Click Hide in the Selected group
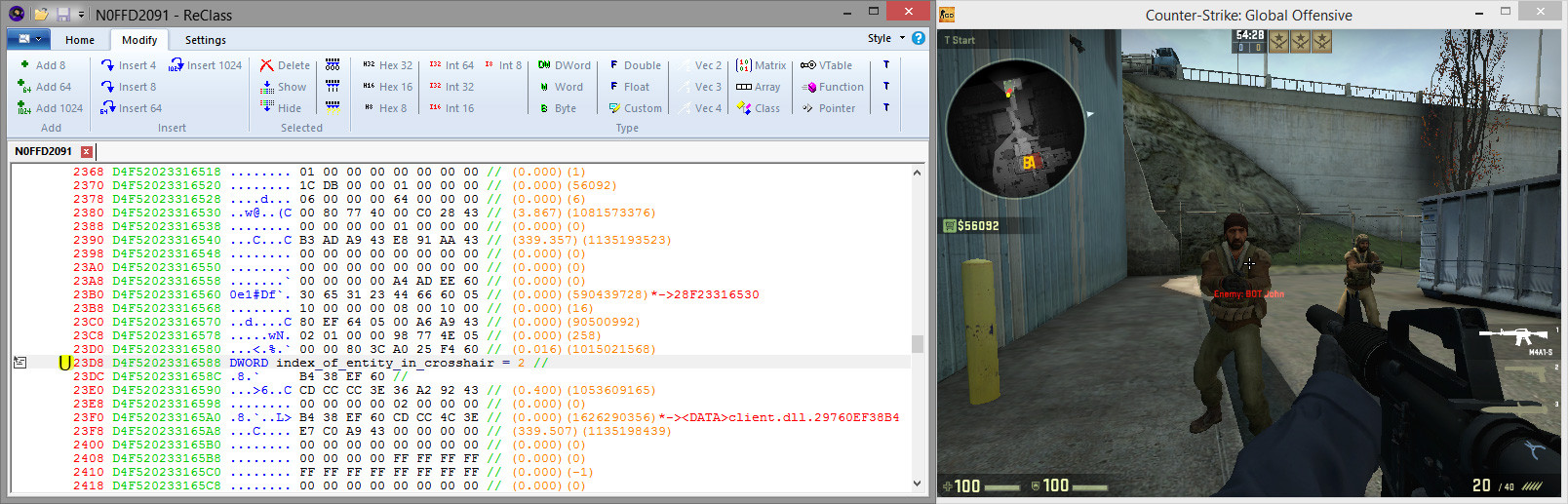This screenshot has width=1568, height=504. coord(282,108)
